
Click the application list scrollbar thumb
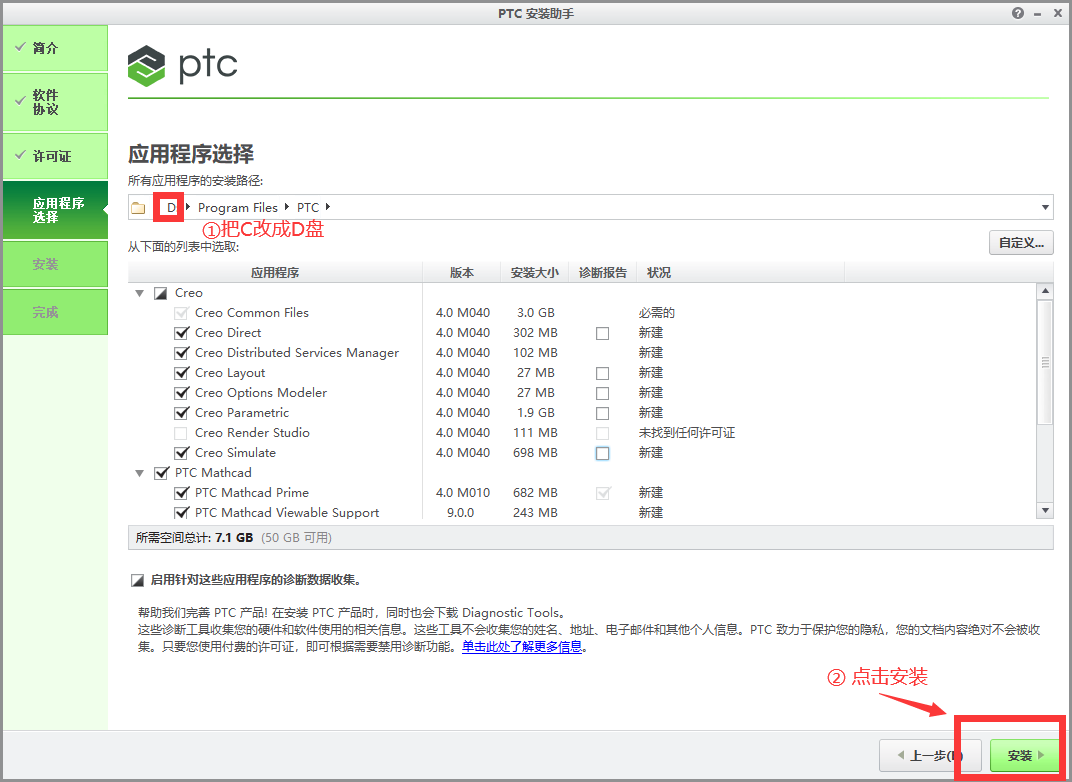1045,362
